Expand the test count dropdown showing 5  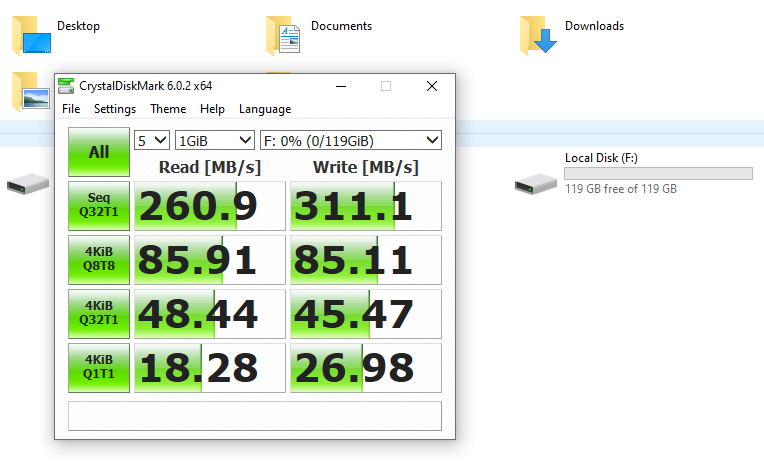[152, 140]
